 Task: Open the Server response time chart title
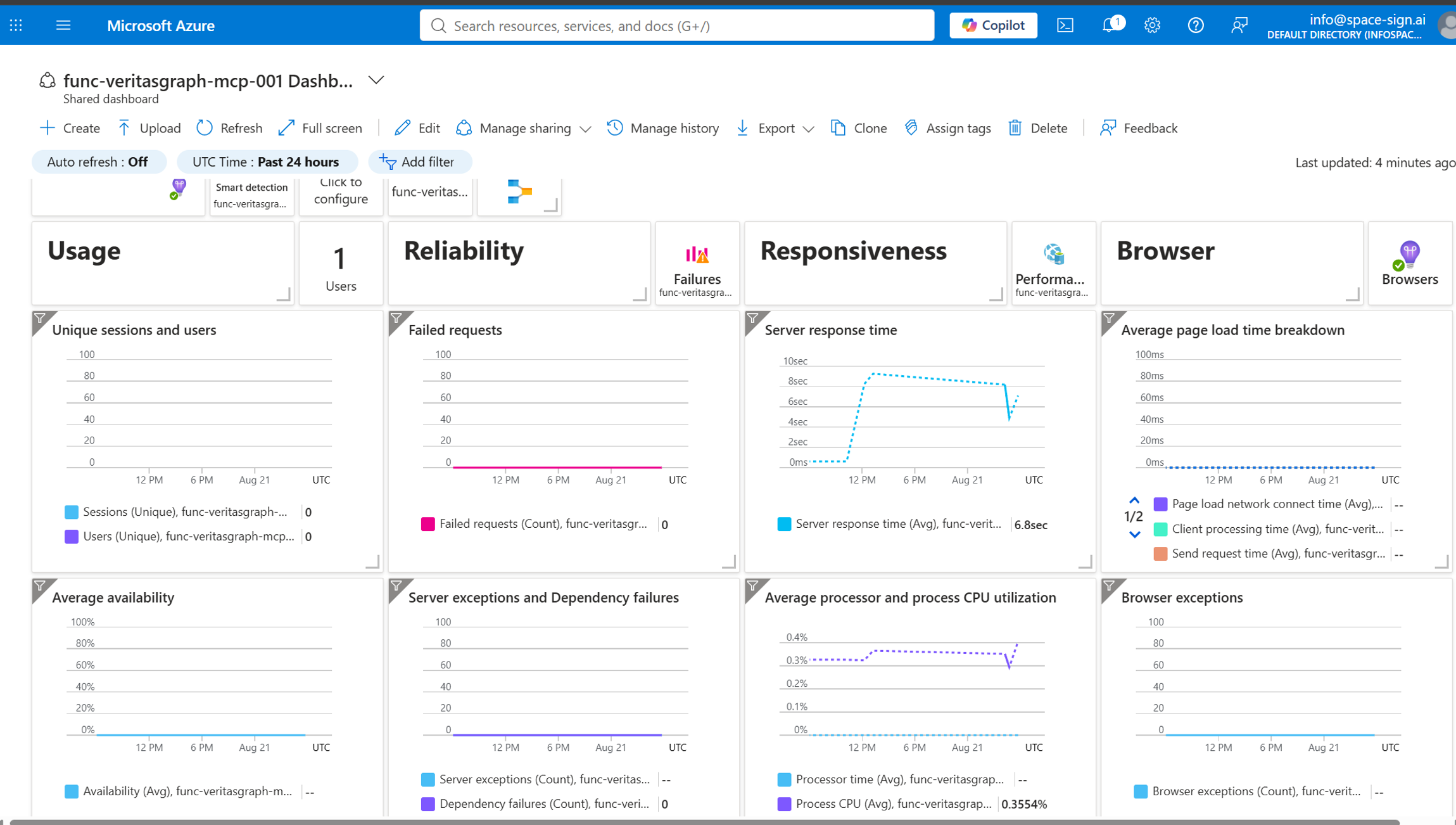tap(830, 330)
